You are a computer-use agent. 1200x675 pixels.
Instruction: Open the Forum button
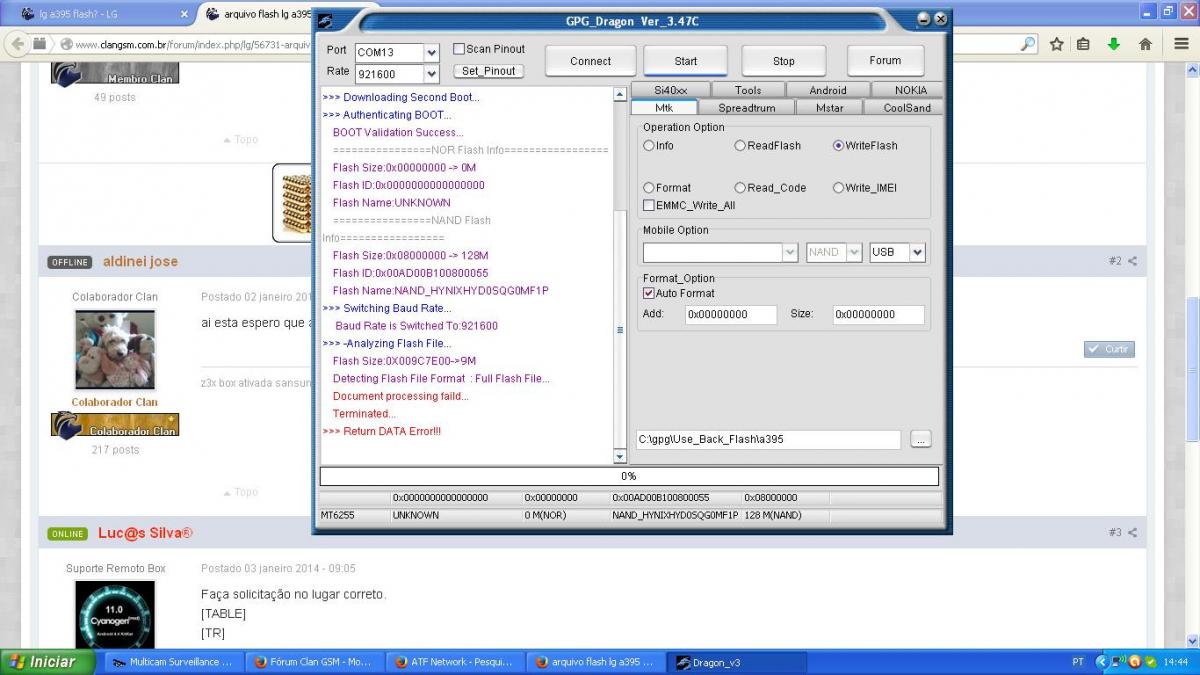885,61
